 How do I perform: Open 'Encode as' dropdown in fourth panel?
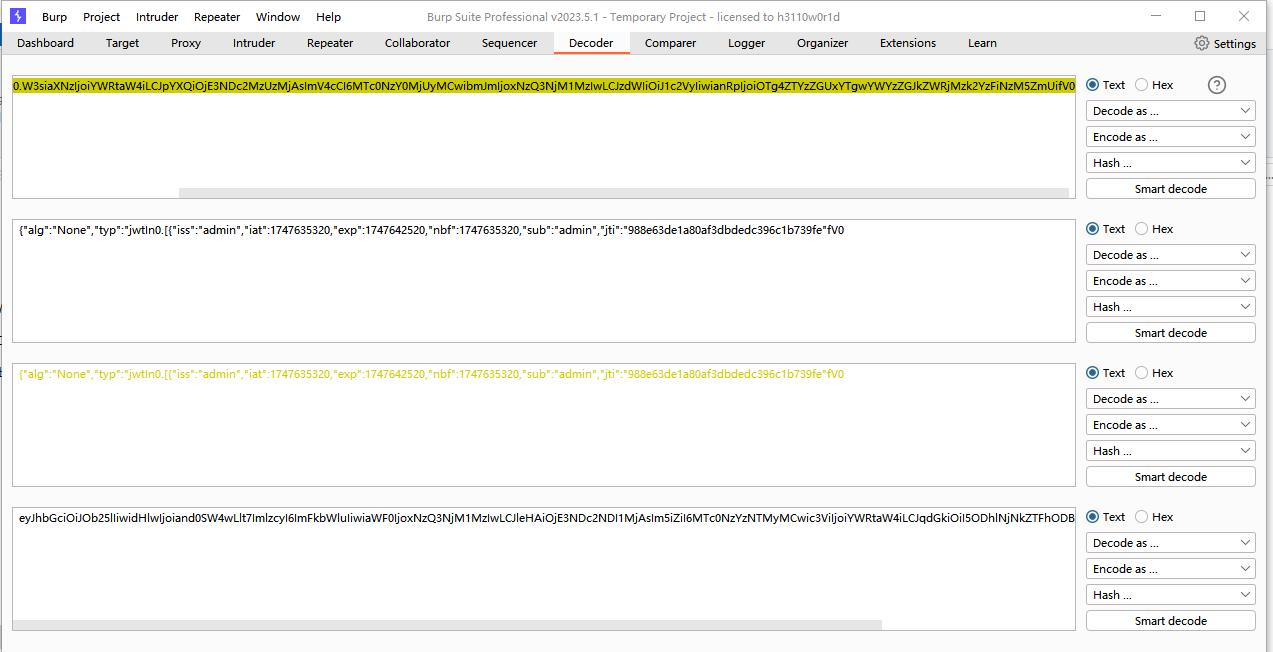(1170, 569)
